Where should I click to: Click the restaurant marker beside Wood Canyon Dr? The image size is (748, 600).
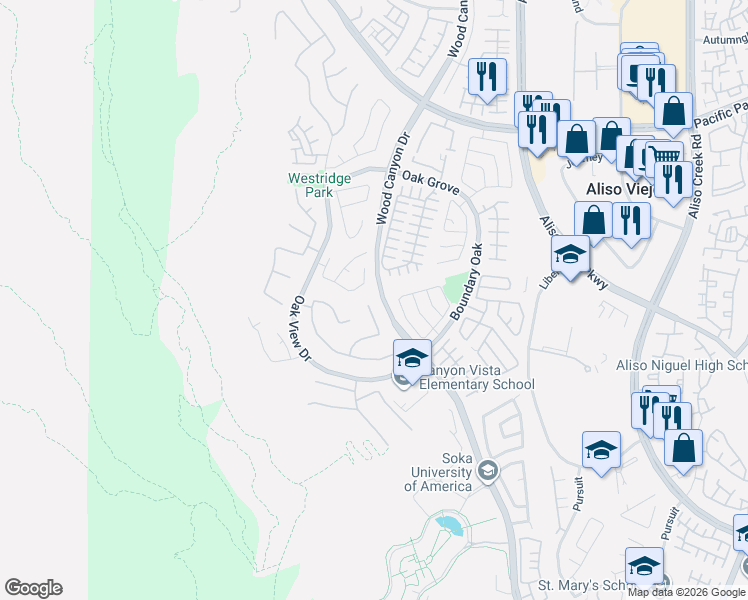pos(487,78)
